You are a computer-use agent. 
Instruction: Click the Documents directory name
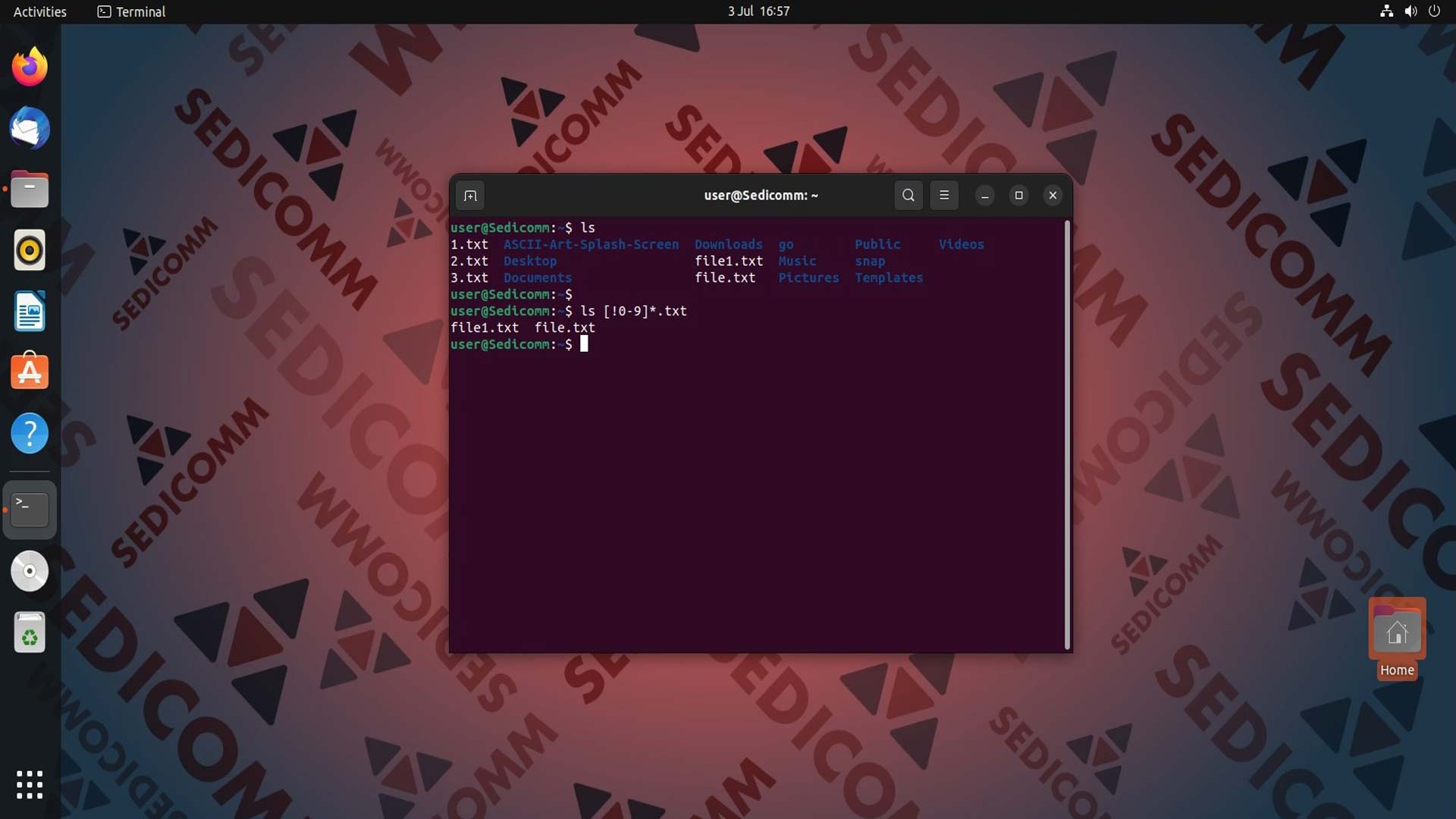pos(538,278)
